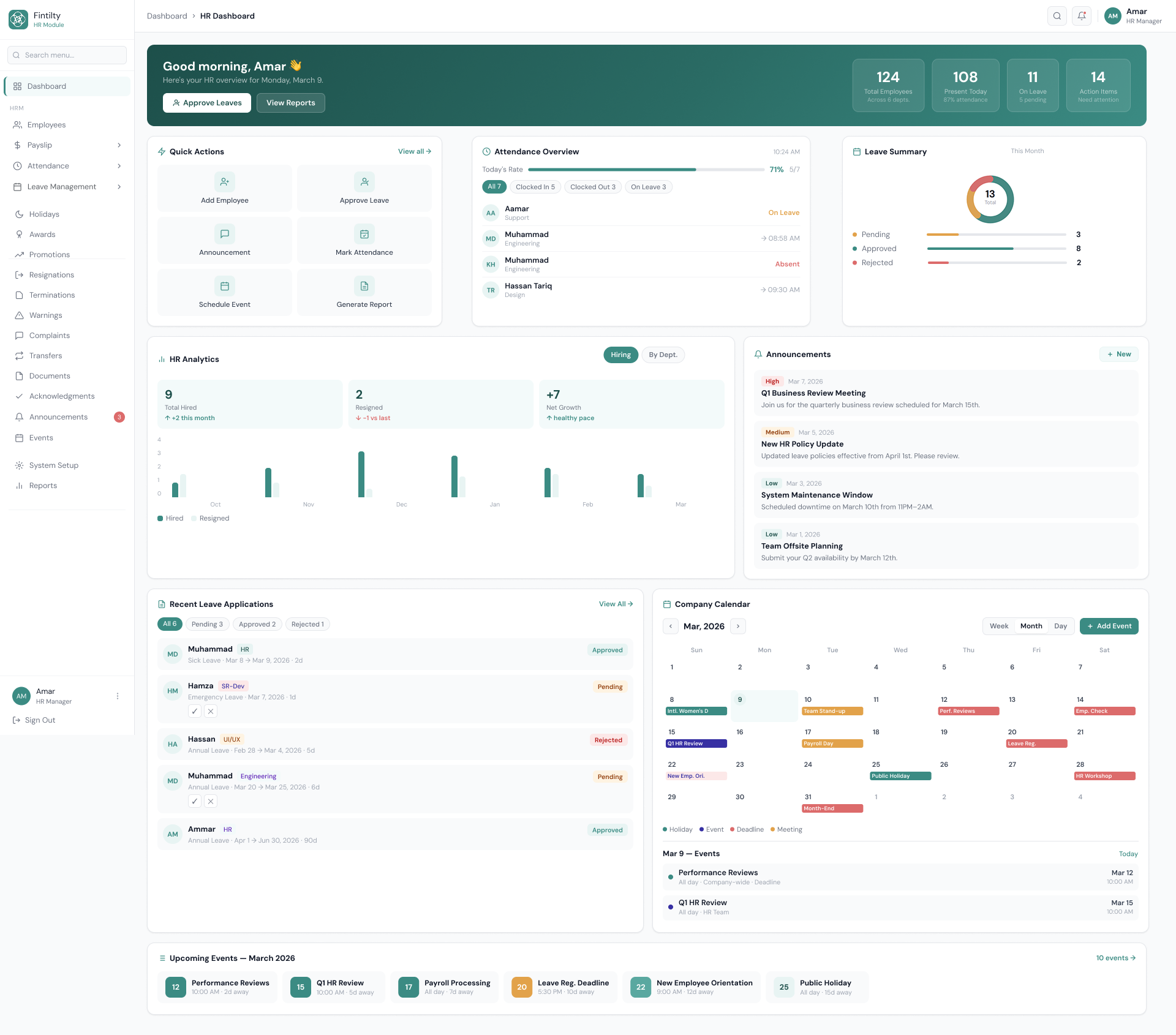Select Dashboard in sidebar menu

pyautogui.click(x=67, y=86)
